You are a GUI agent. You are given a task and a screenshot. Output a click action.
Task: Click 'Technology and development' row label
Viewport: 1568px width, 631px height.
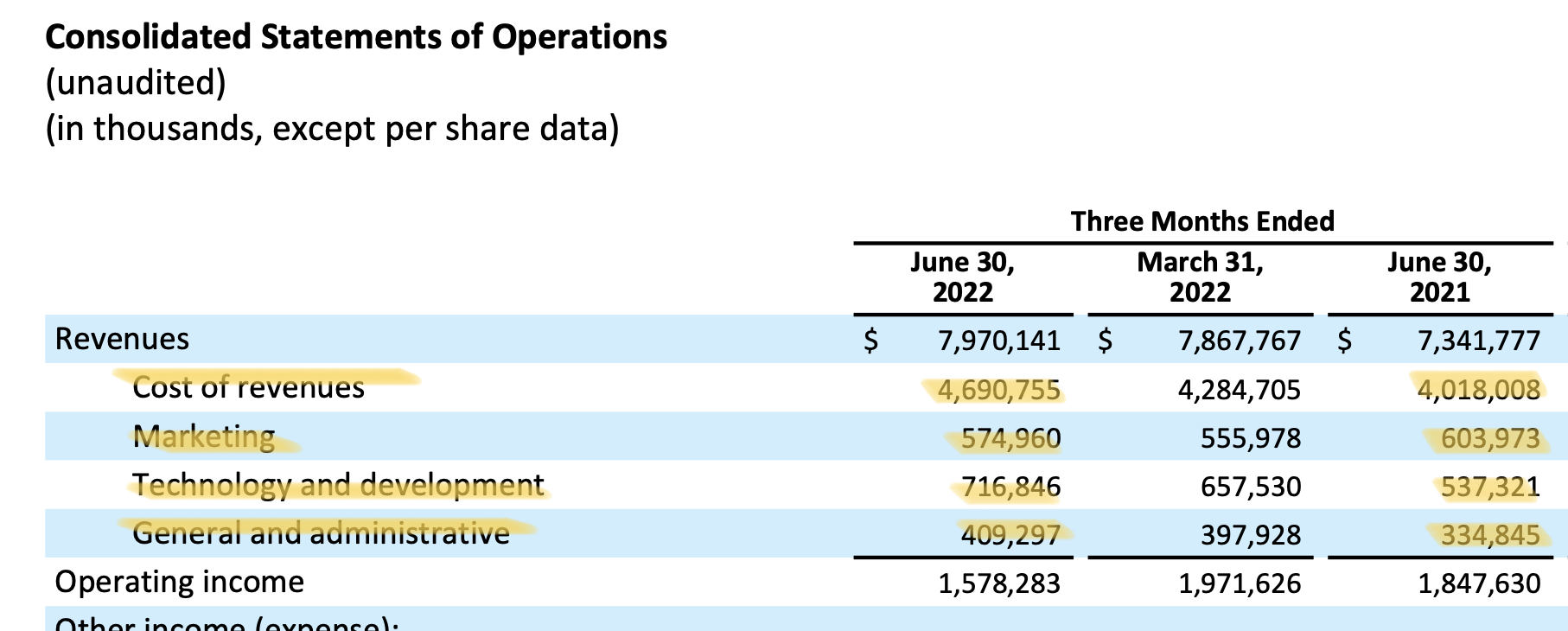click(339, 485)
